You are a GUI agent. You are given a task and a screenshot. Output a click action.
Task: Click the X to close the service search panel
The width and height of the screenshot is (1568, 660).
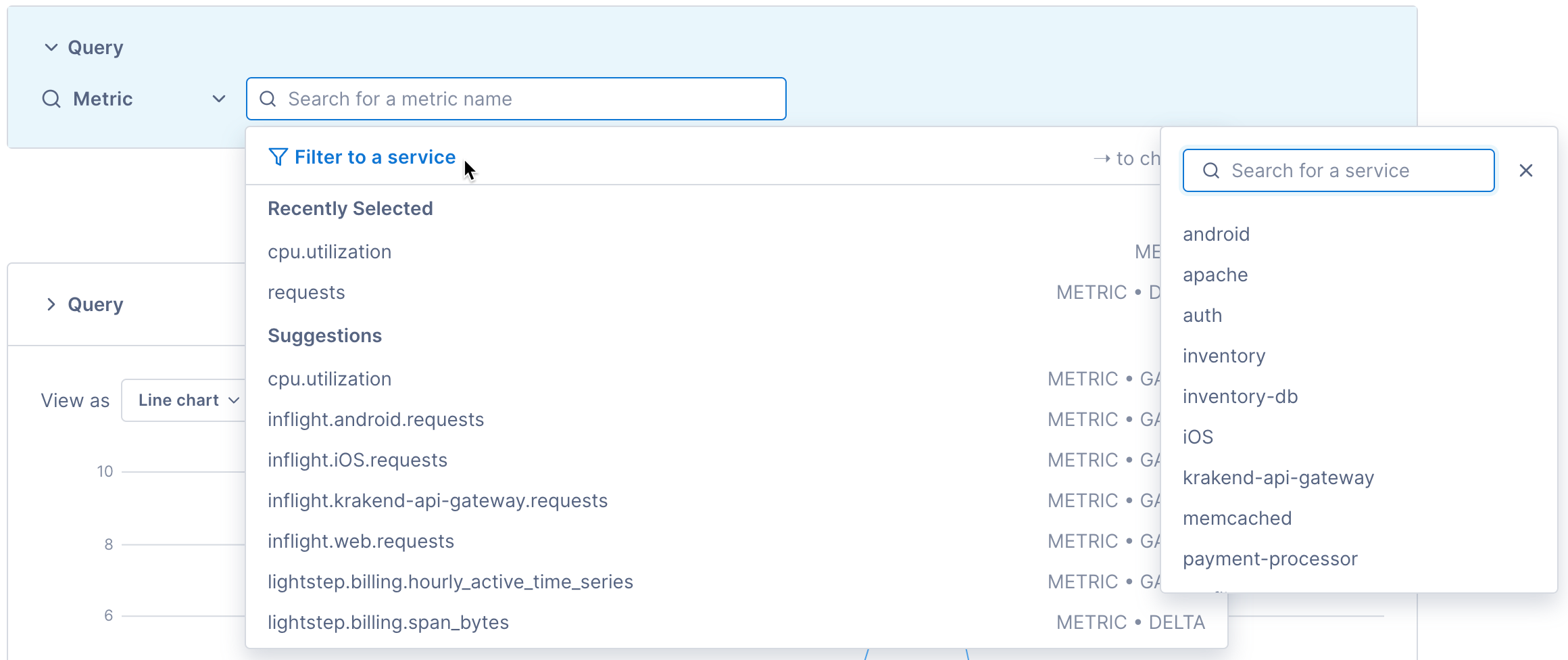tap(1526, 170)
